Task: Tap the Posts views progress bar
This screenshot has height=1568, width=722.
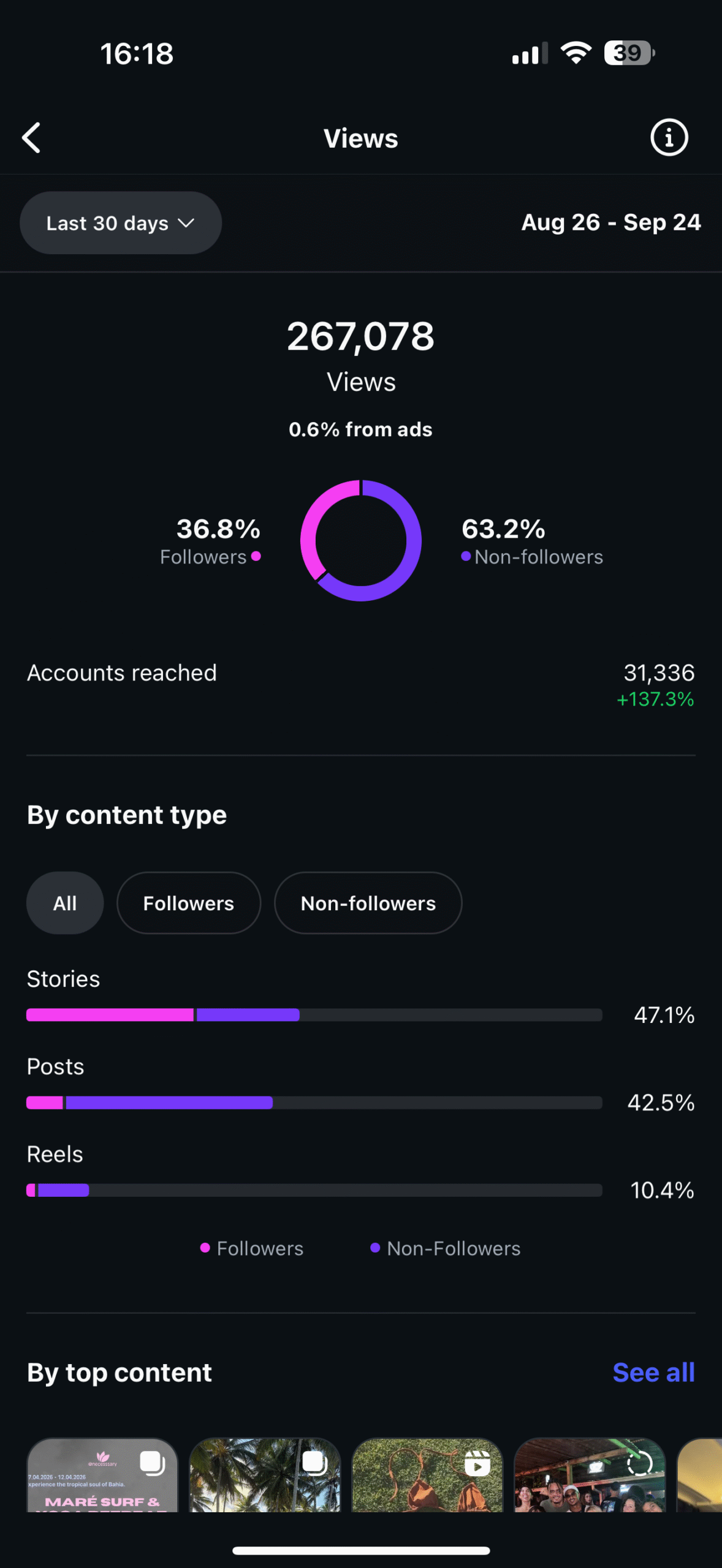Action: [x=314, y=1102]
